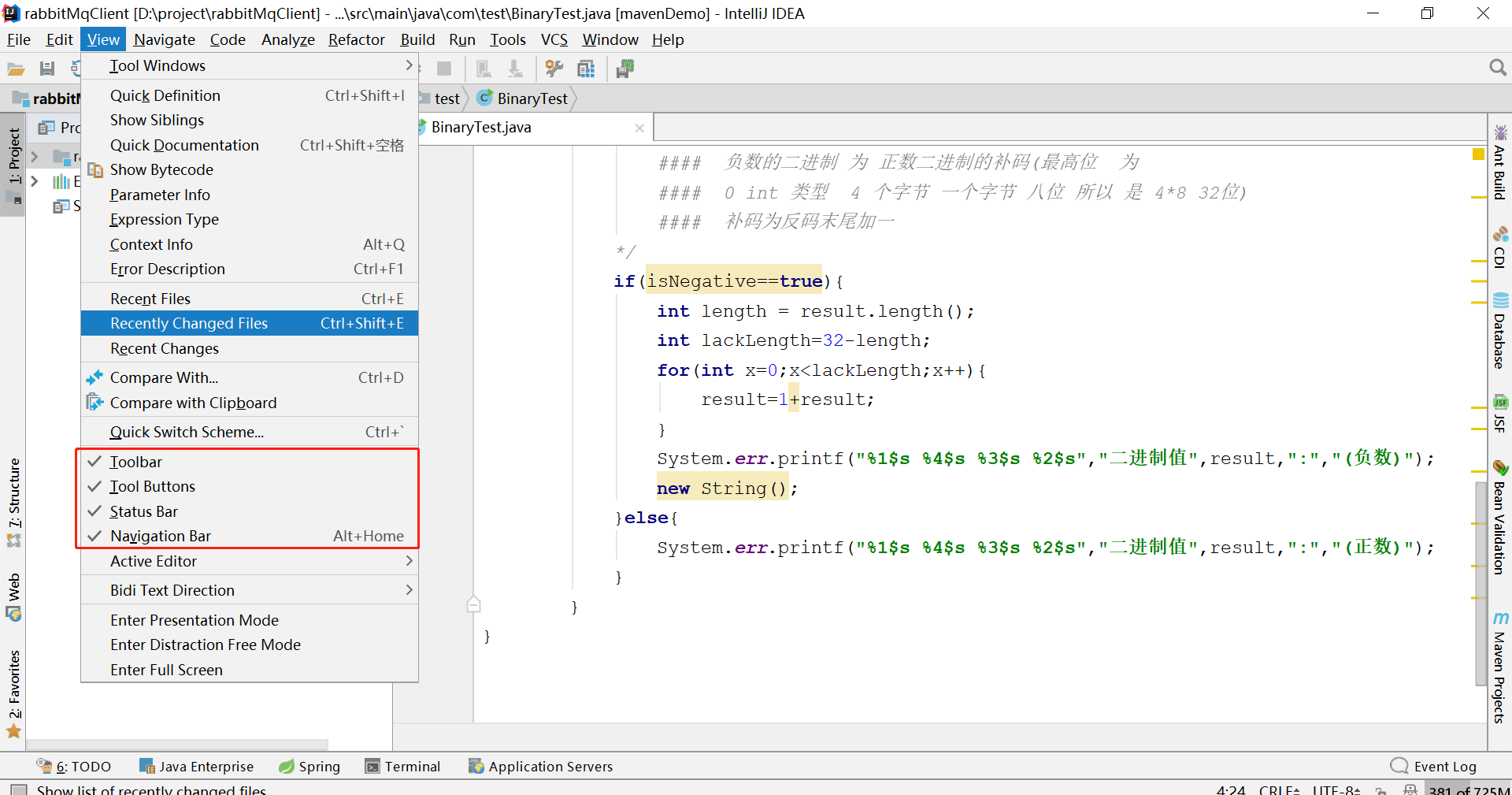Viewport: 1512px width, 795px height.
Task: Open the Java Enterprise tool window
Action: click(196, 767)
